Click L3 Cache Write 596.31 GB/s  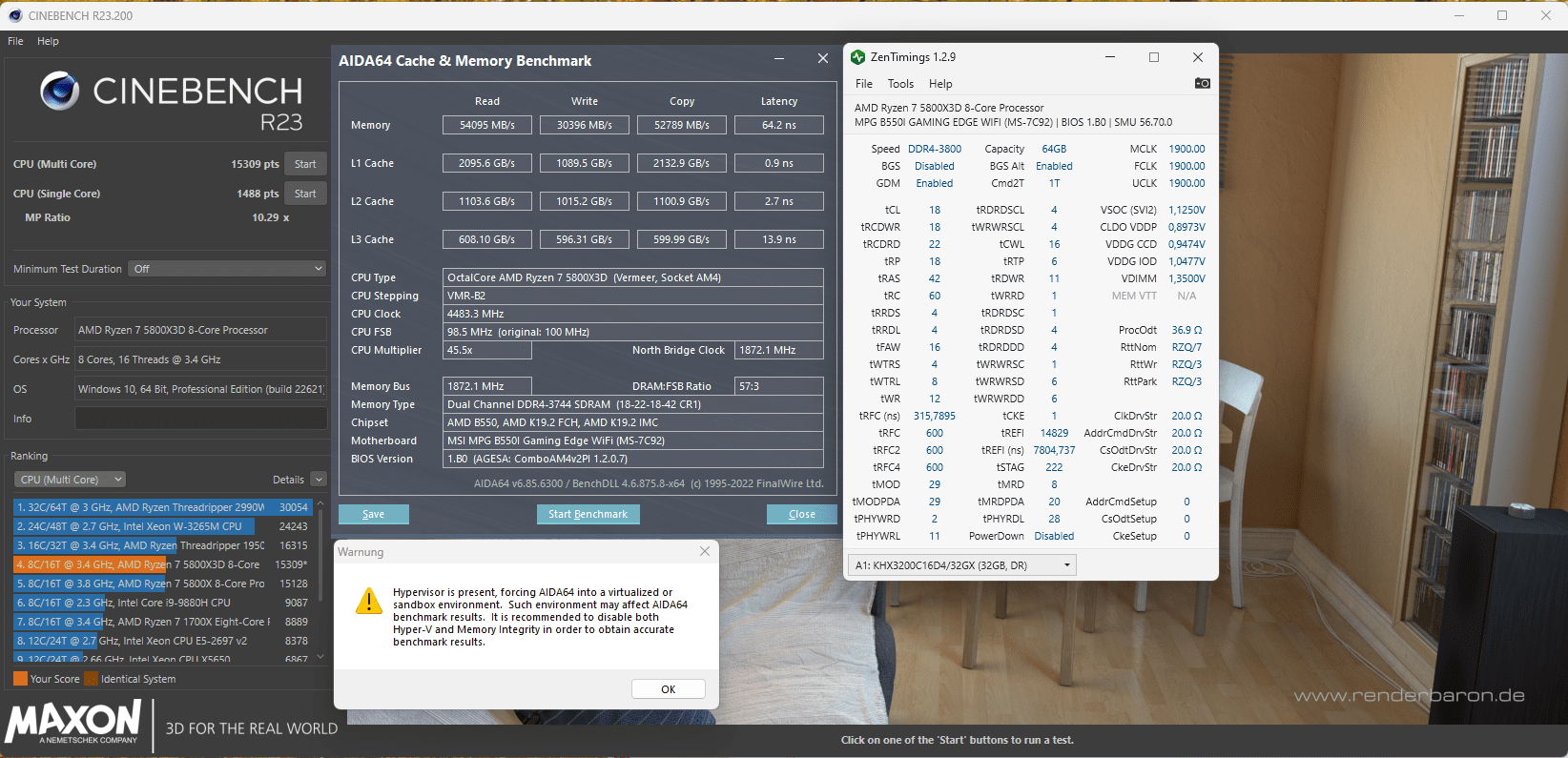tap(585, 239)
